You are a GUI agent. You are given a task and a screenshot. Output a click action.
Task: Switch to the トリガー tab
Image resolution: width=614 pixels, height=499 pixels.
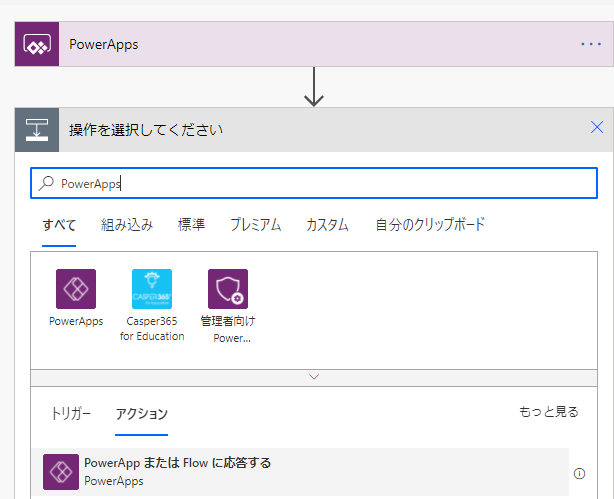click(71, 414)
